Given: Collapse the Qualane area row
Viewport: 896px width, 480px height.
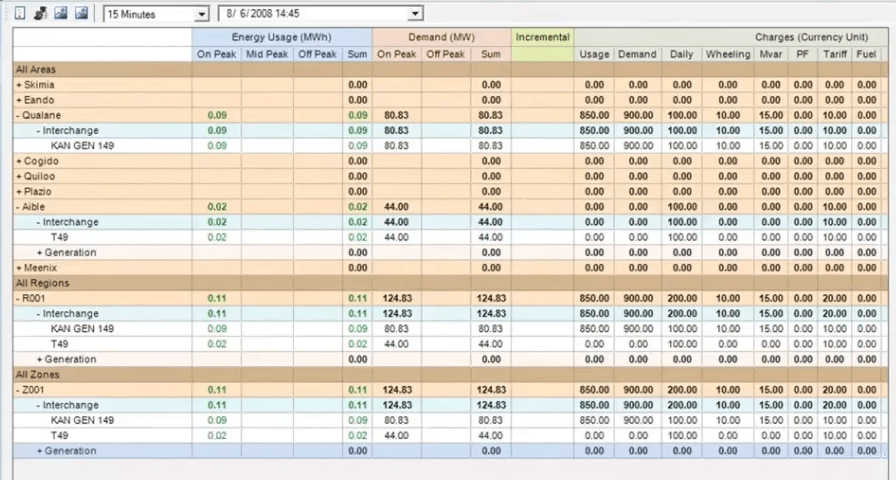Looking at the screenshot, I should tap(18, 115).
